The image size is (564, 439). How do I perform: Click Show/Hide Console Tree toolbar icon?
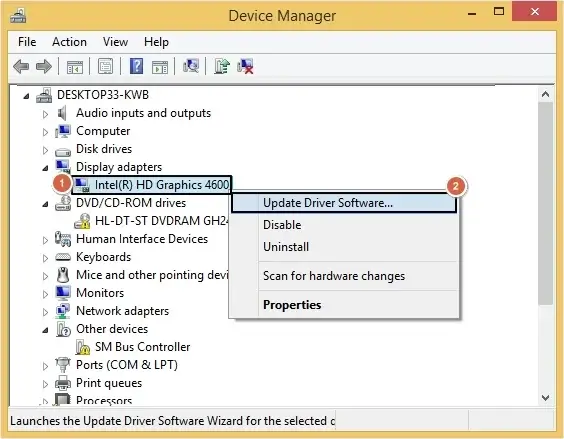point(75,67)
